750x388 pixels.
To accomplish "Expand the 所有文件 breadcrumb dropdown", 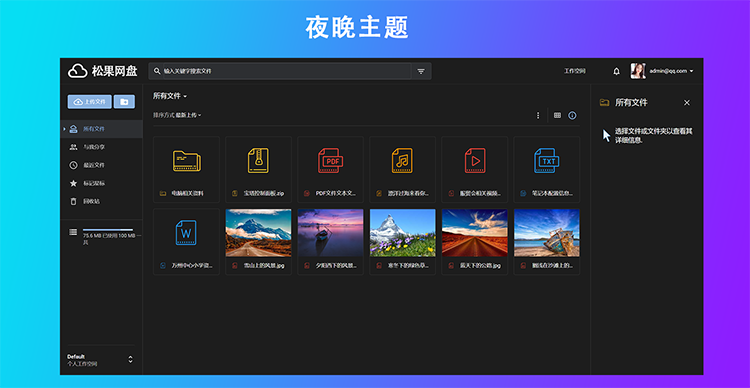I will pos(170,96).
